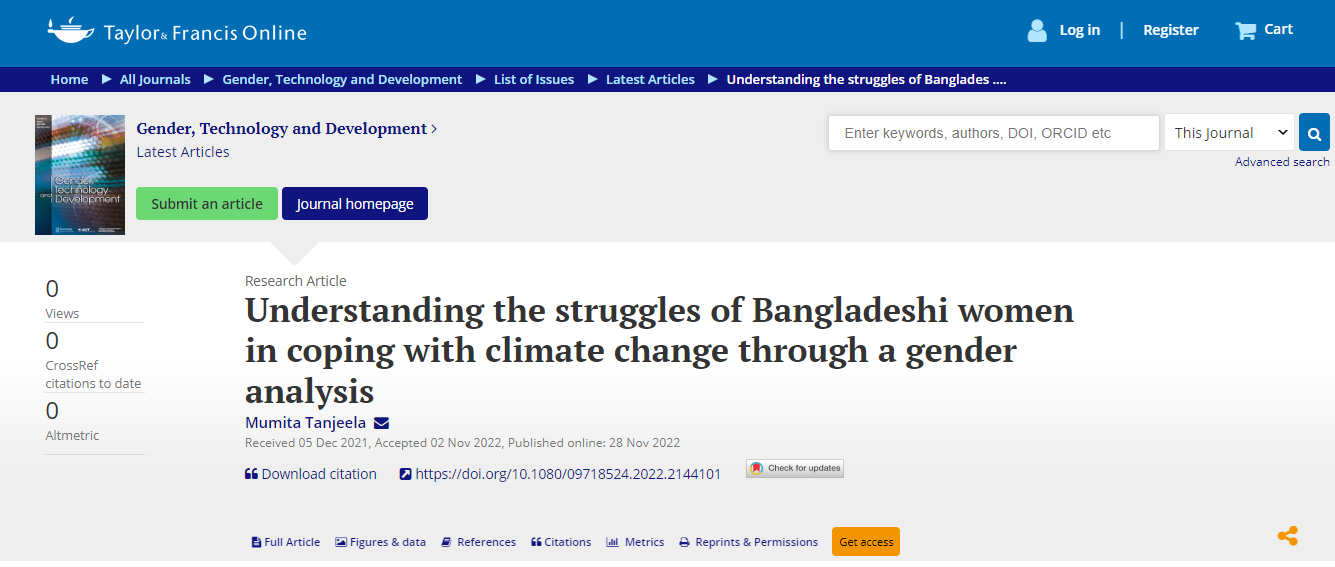Click the Submit an article button

tap(207, 203)
